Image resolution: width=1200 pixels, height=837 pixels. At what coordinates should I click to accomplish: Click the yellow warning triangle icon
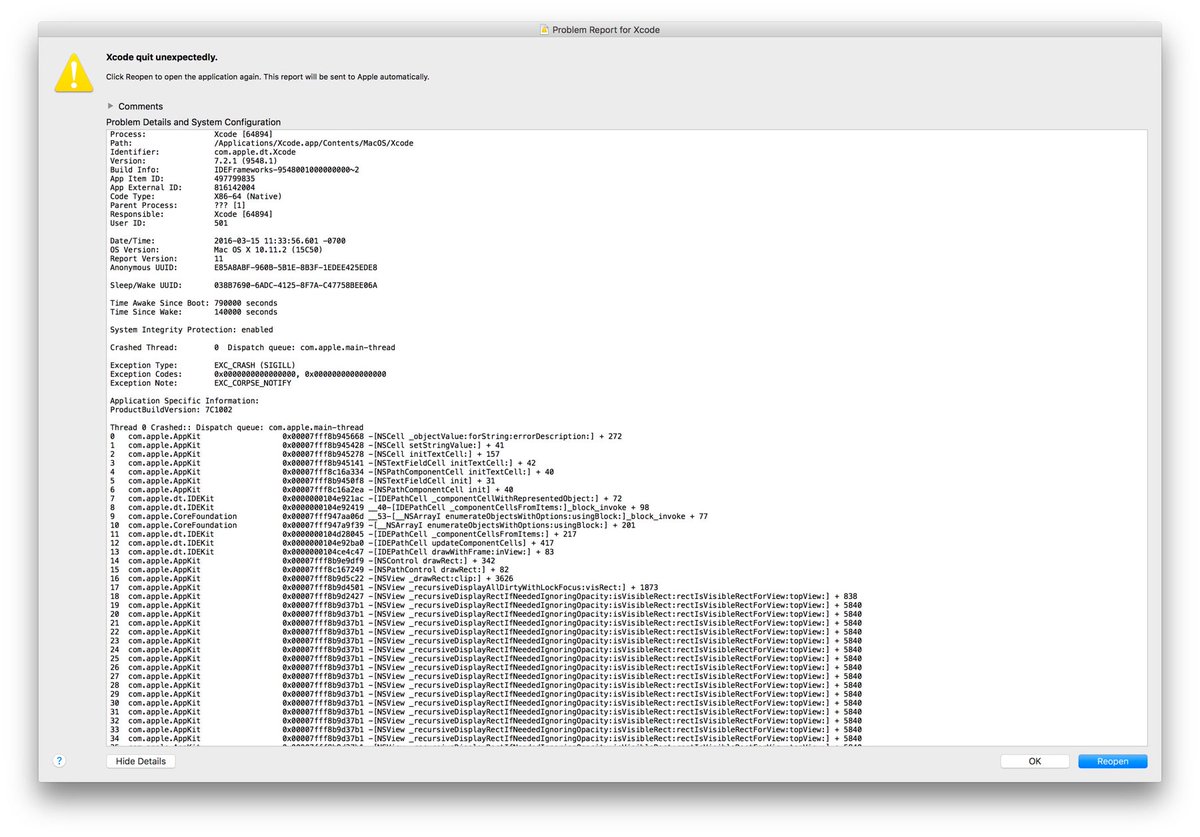(x=73, y=70)
